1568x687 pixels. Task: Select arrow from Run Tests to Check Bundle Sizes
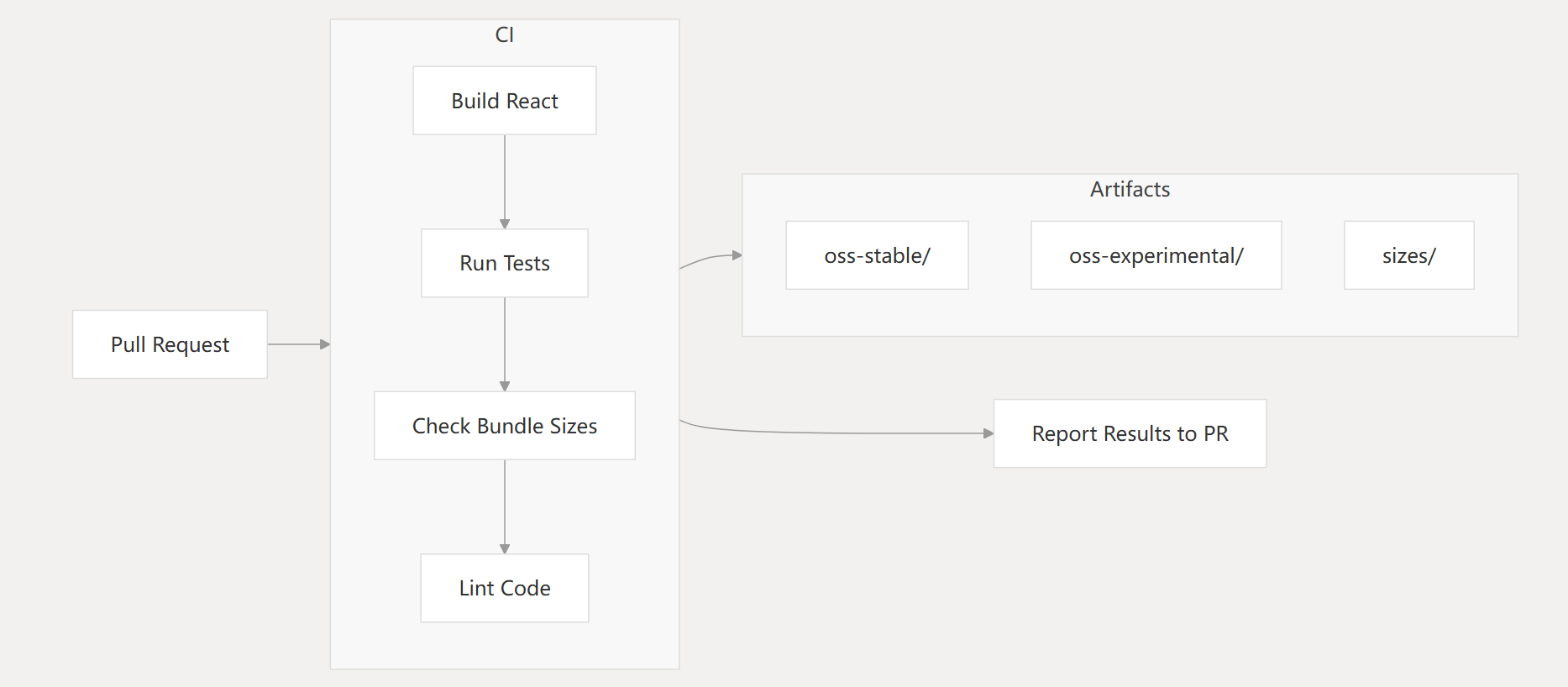(x=505, y=343)
